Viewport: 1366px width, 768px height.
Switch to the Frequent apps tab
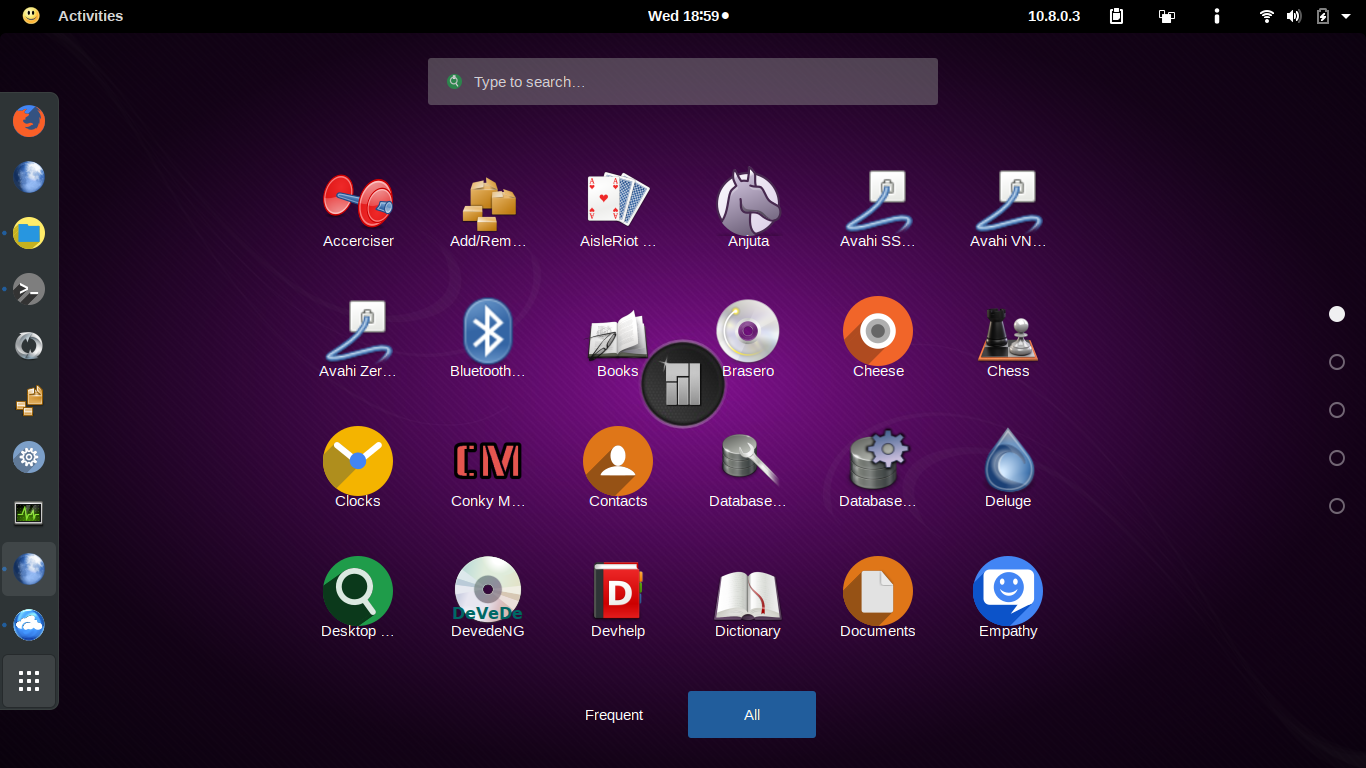point(614,715)
